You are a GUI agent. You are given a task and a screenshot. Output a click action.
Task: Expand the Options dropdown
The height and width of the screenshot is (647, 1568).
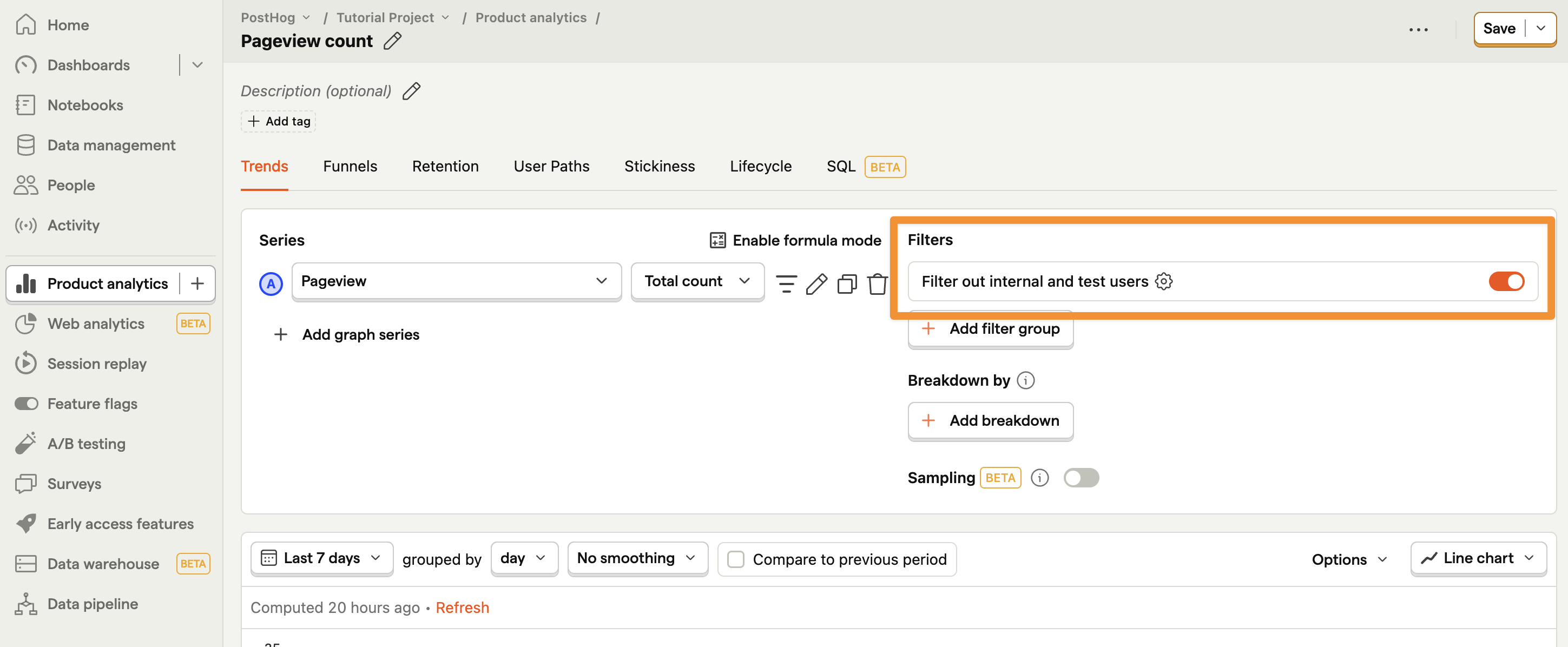pos(1349,559)
